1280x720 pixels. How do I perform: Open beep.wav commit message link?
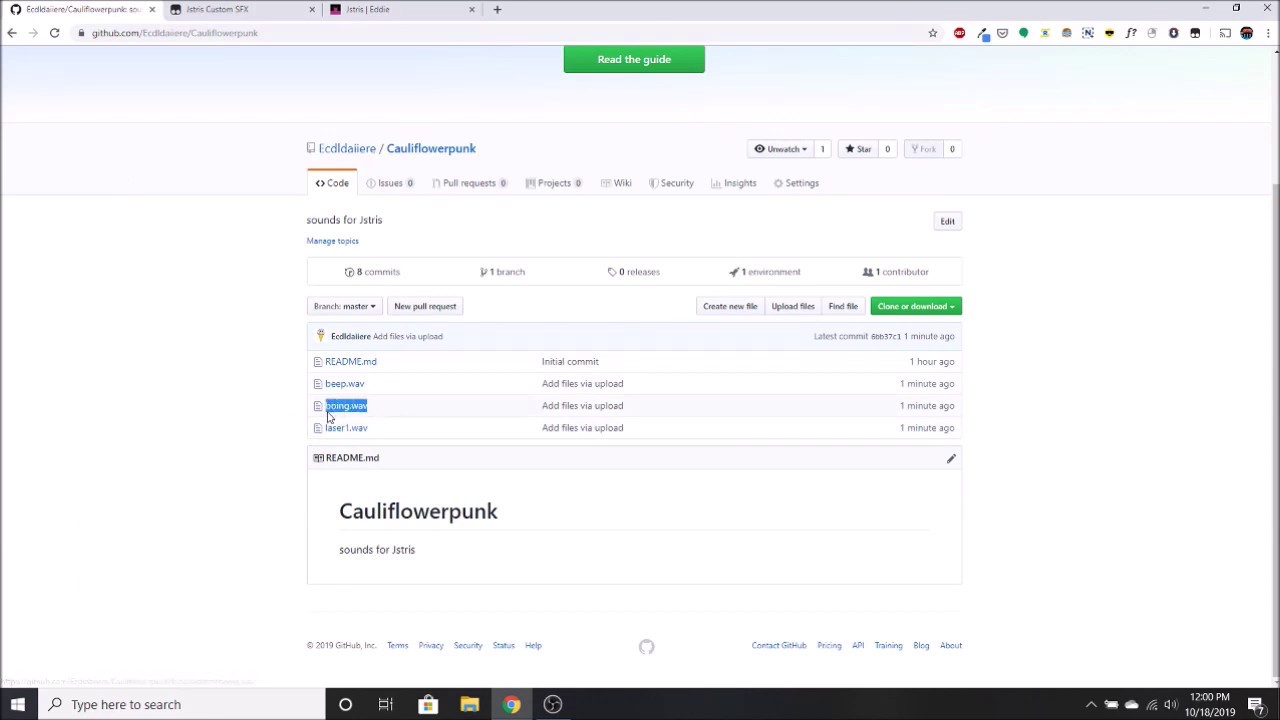coord(582,384)
